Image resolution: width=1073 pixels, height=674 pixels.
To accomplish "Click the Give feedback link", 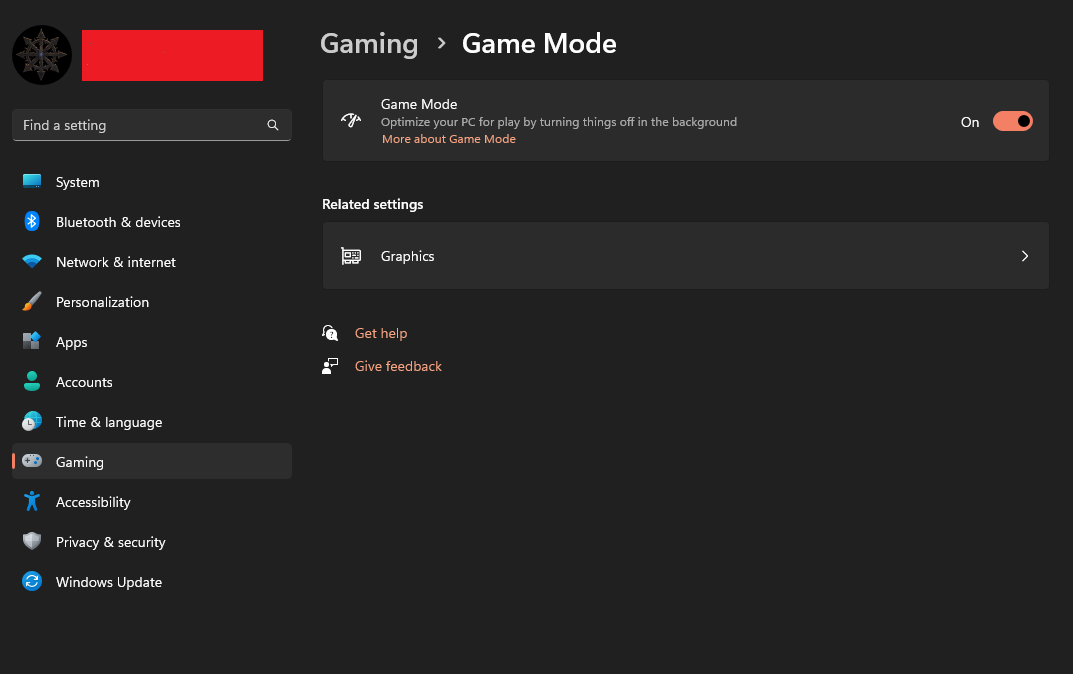I will (x=398, y=366).
